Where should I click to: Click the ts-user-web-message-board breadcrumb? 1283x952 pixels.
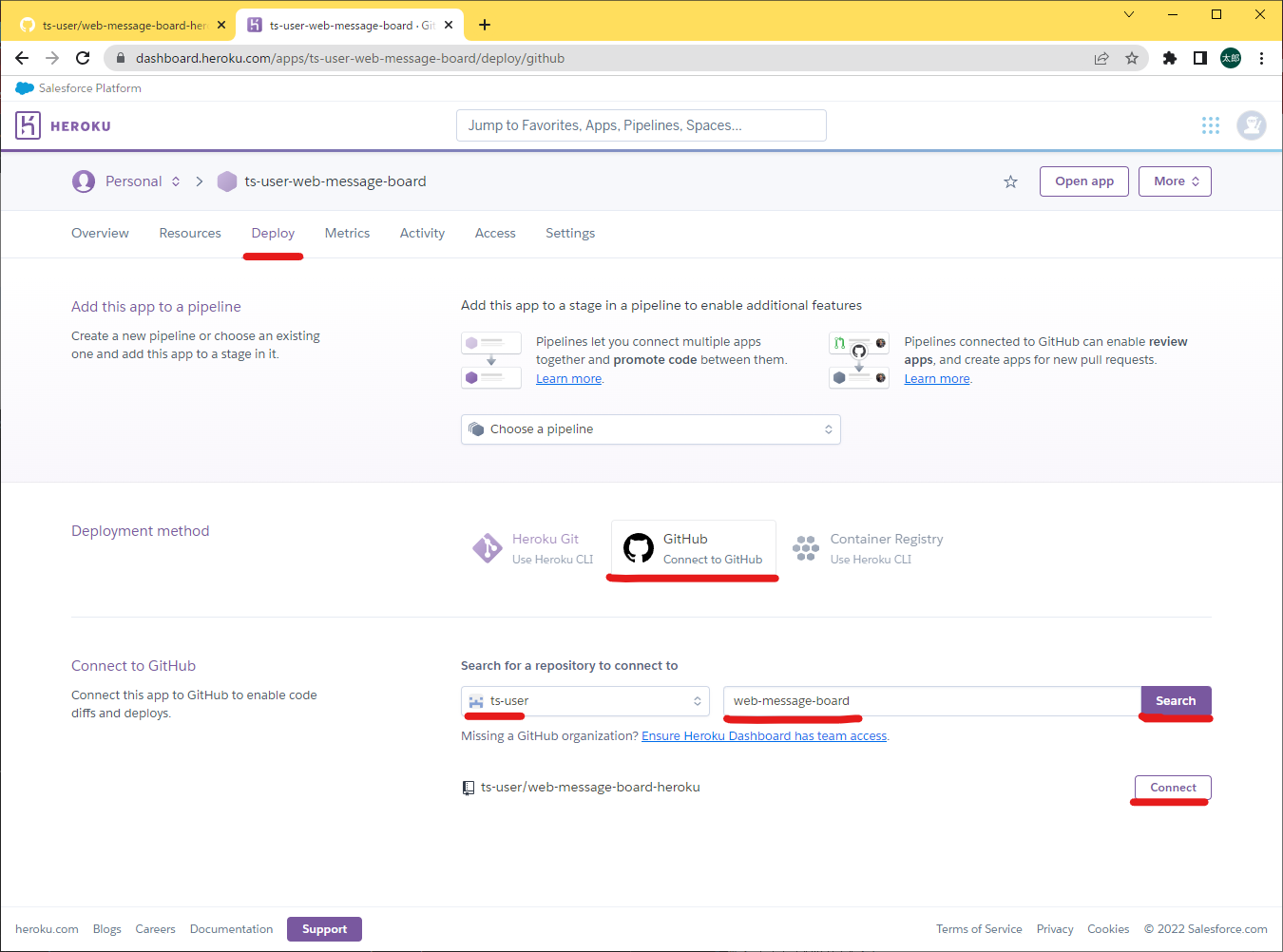335,181
